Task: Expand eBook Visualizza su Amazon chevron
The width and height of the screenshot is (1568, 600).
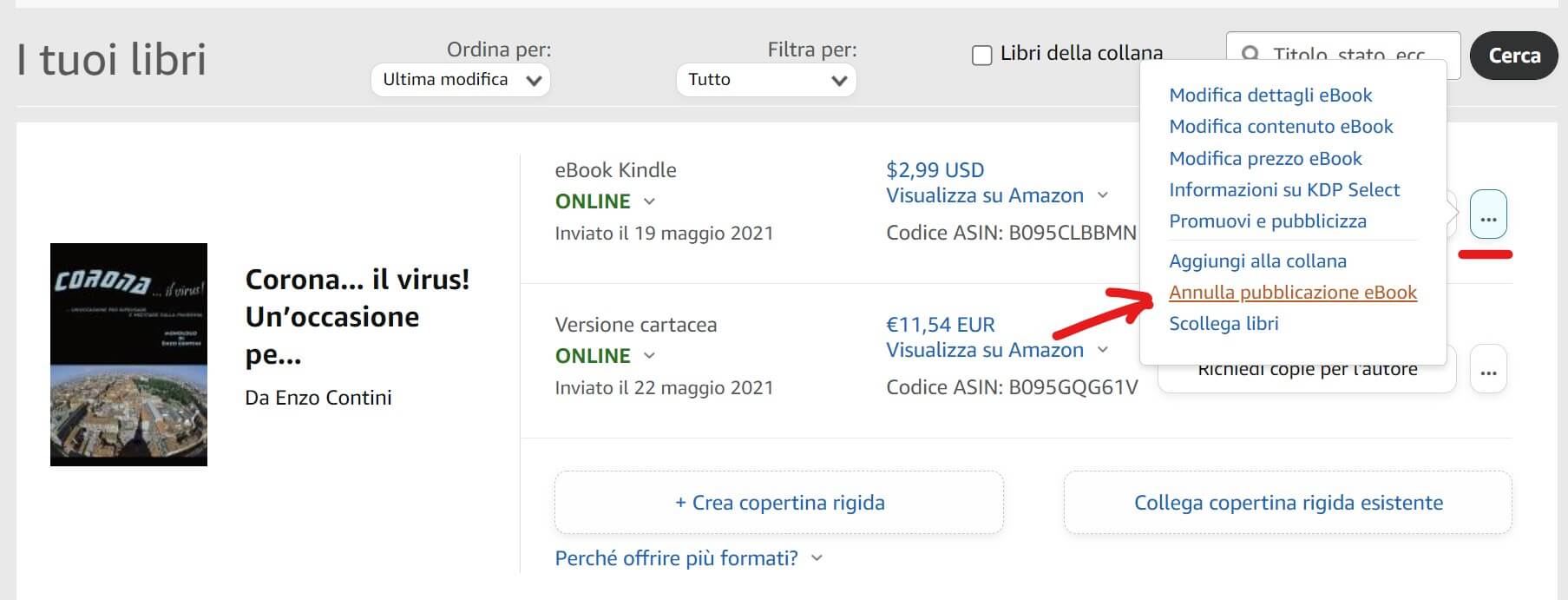Action: (x=1103, y=195)
